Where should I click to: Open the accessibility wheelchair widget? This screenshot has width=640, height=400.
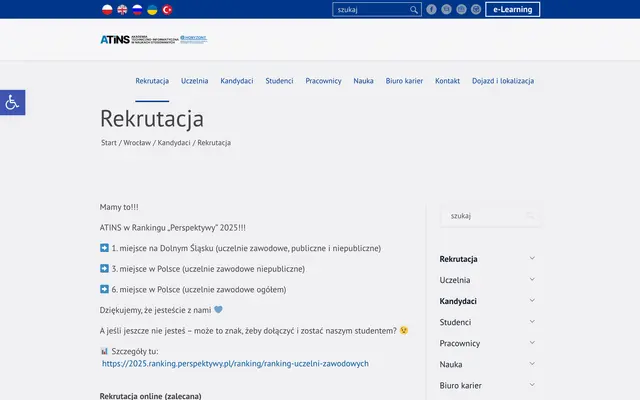[x=12, y=102]
